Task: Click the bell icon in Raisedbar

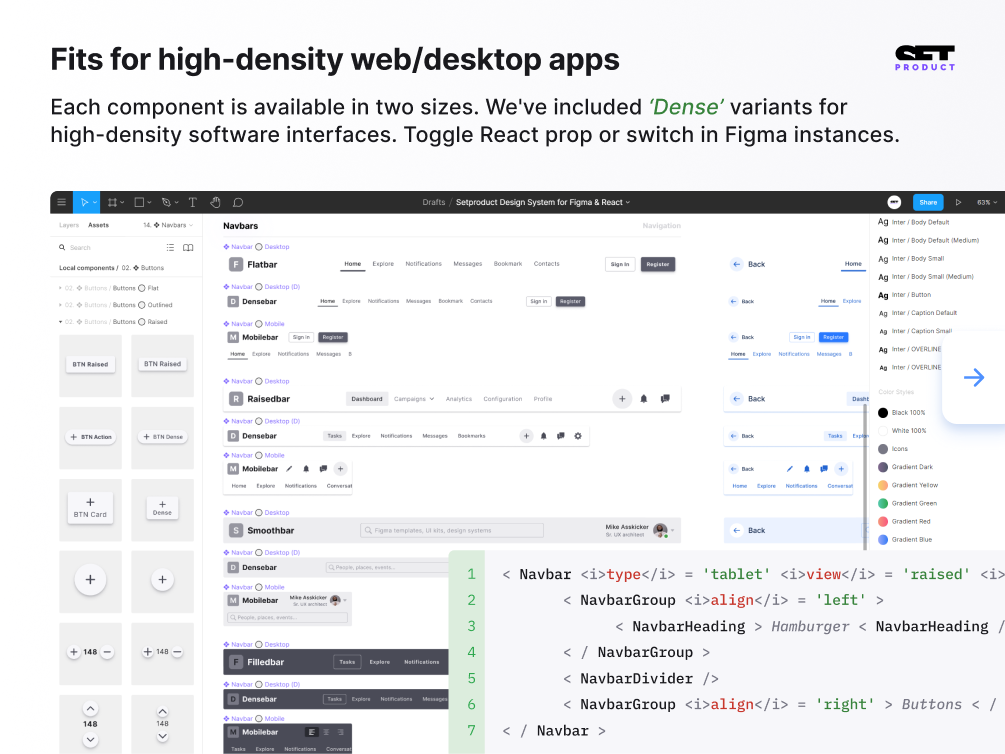Action: tap(644, 399)
